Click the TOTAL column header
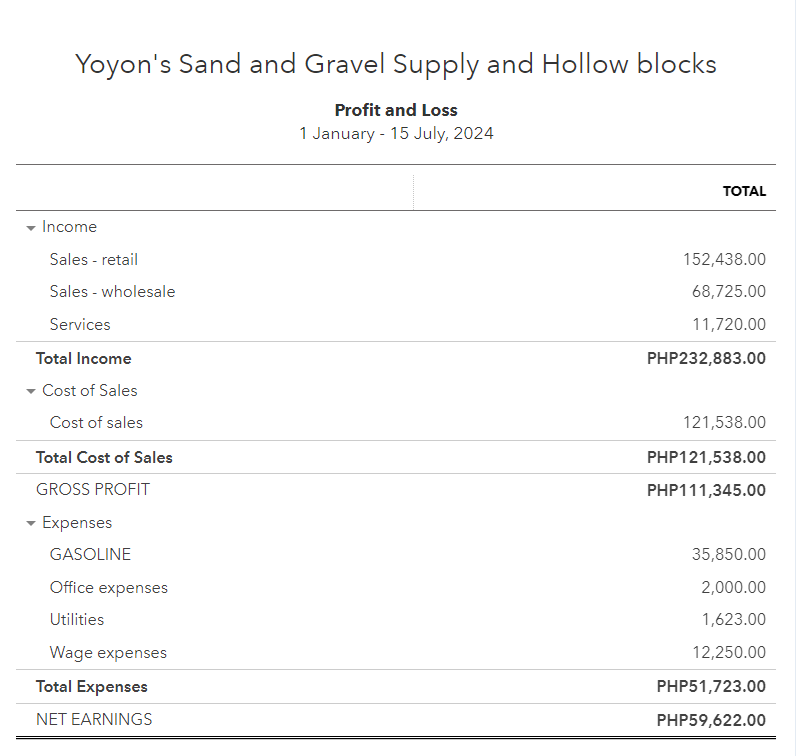Image resolution: width=799 pixels, height=756 pixels. tap(744, 191)
